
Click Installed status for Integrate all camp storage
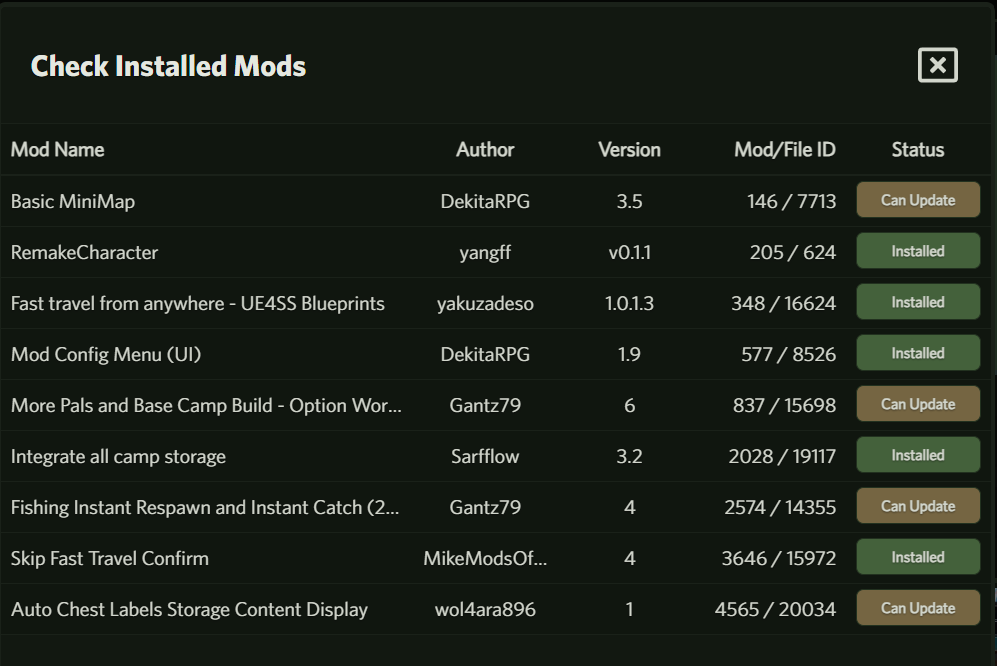[918, 455]
